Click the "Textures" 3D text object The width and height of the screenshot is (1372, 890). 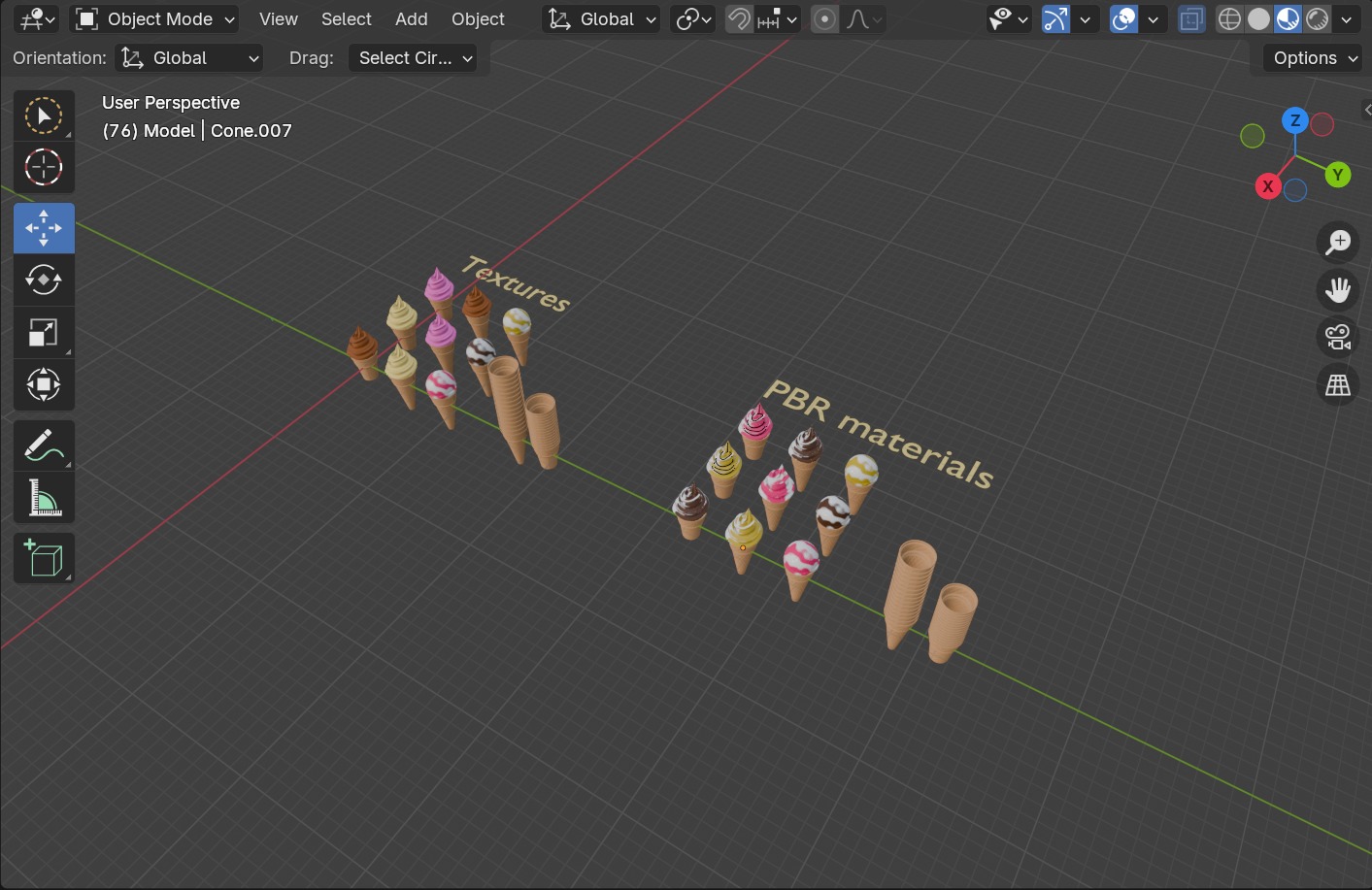(x=516, y=283)
